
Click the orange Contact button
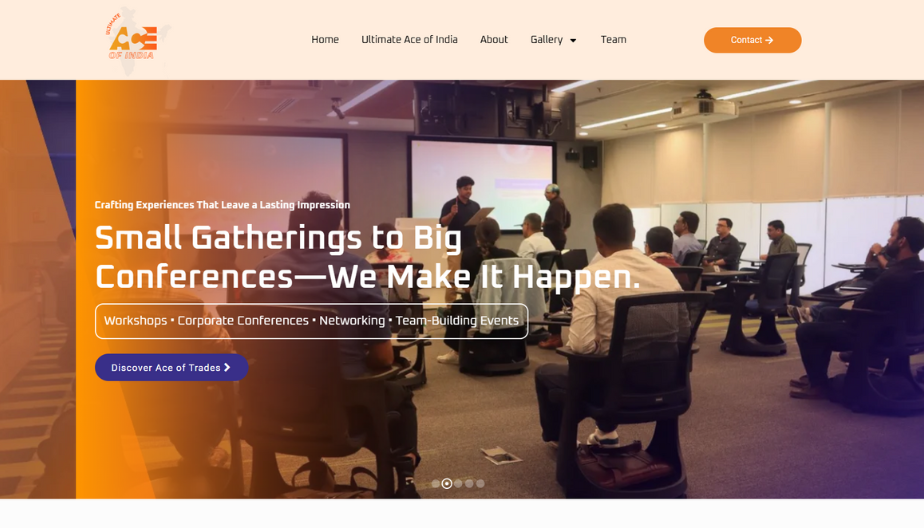pos(752,40)
